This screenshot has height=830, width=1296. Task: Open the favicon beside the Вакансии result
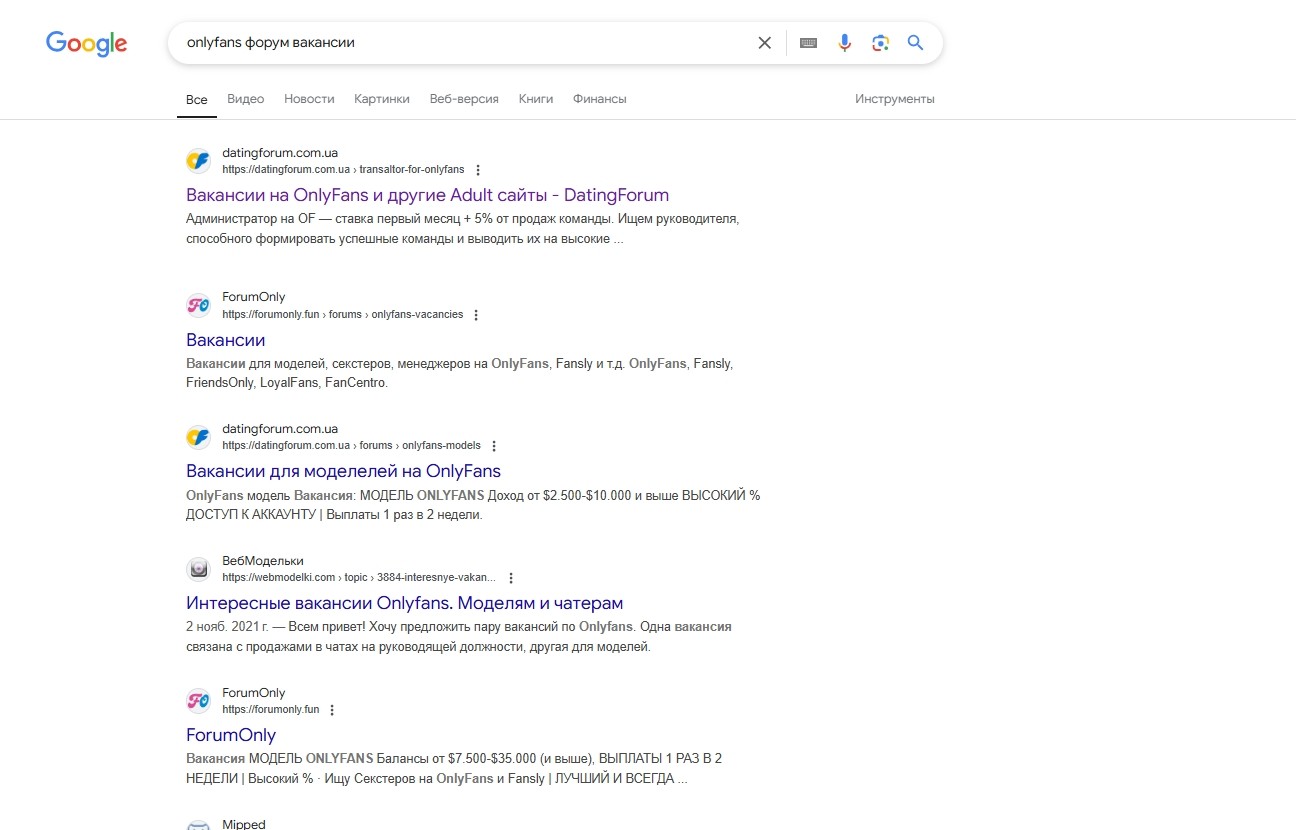click(198, 305)
